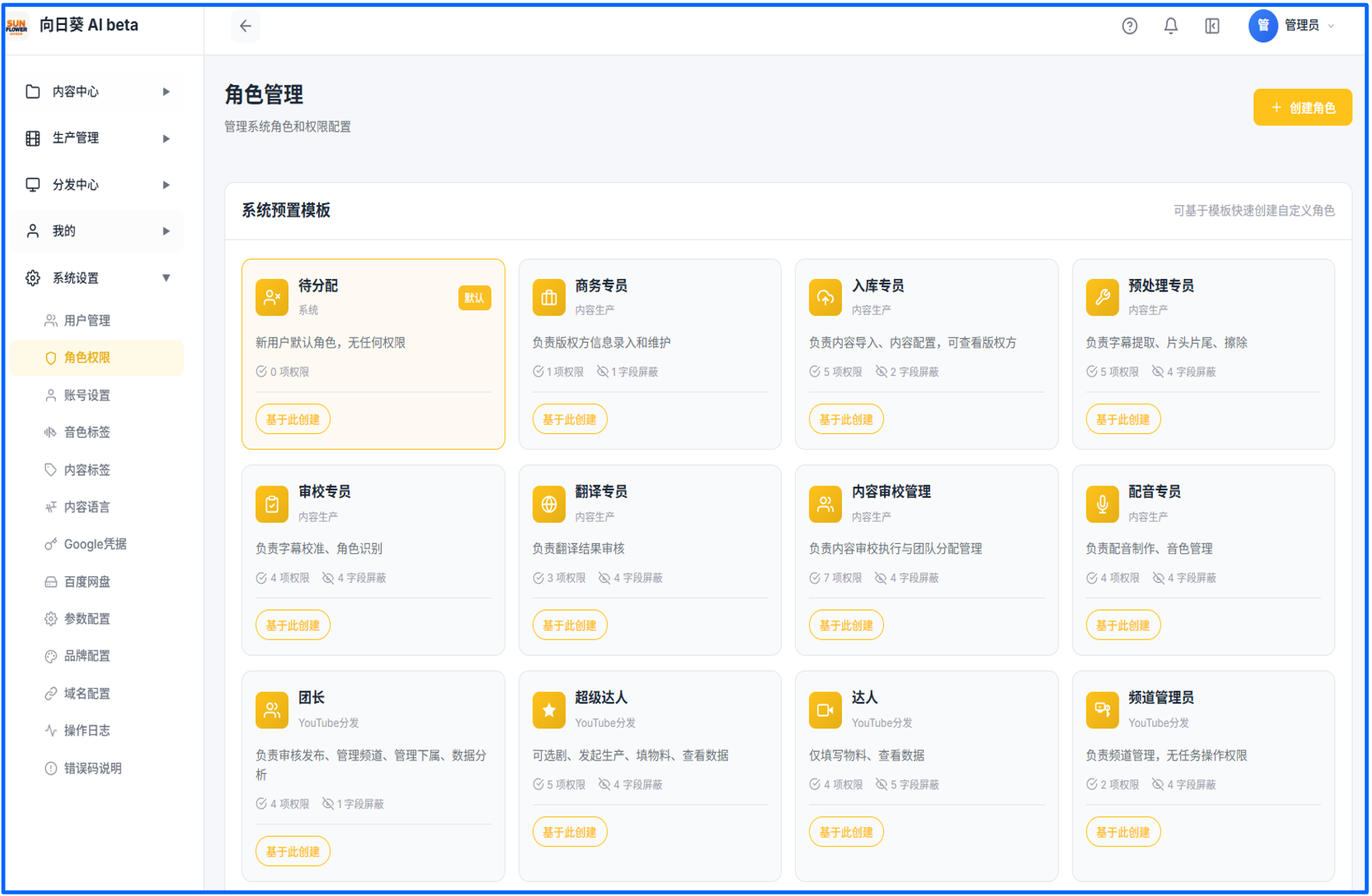Open Google凭据 in sidebar
1372x896 pixels.
(x=97, y=544)
